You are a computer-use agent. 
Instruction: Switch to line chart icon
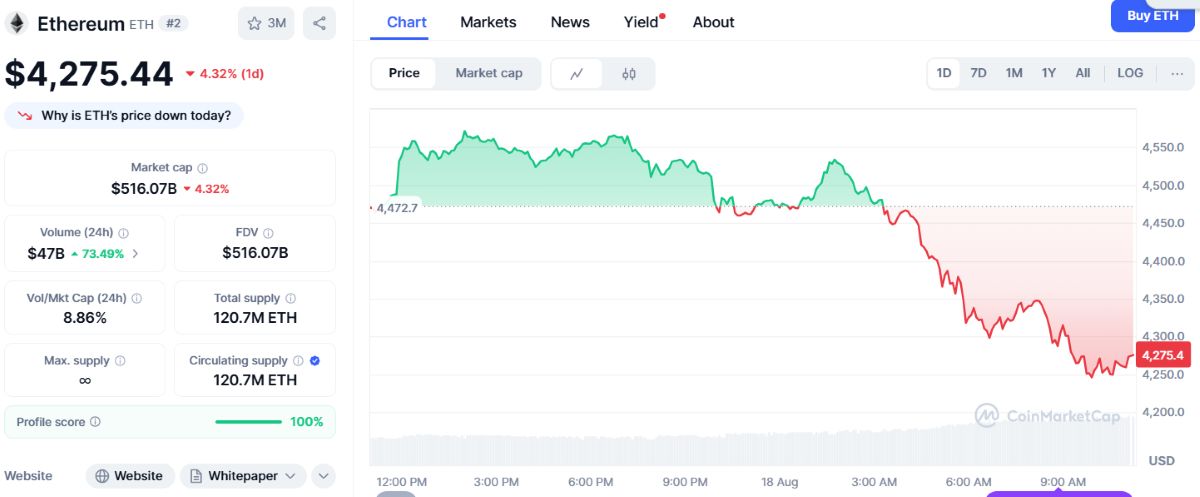point(577,73)
